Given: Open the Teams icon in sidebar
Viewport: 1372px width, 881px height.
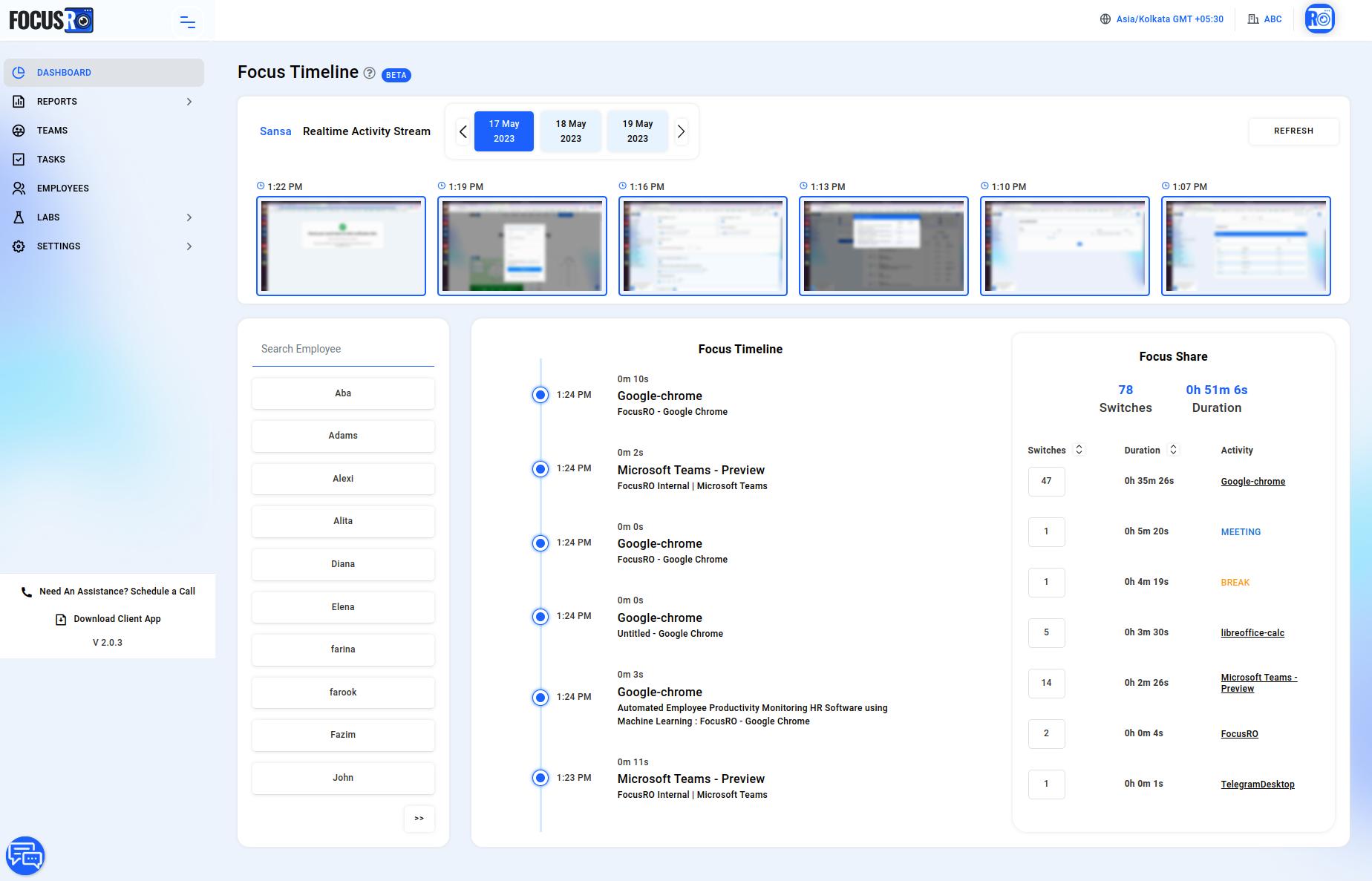Looking at the screenshot, I should coord(19,130).
